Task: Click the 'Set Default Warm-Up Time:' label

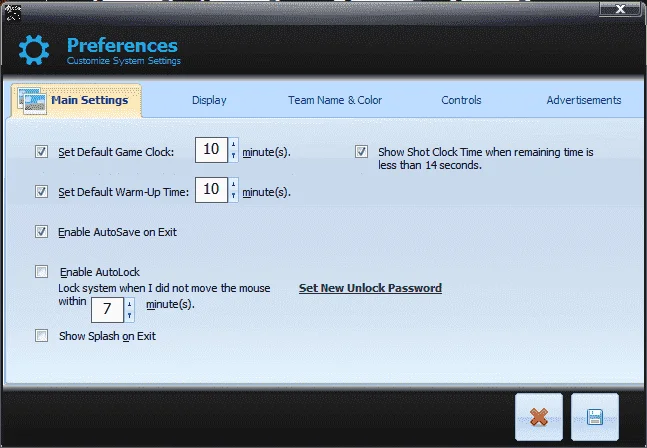Action: click(123, 192)
